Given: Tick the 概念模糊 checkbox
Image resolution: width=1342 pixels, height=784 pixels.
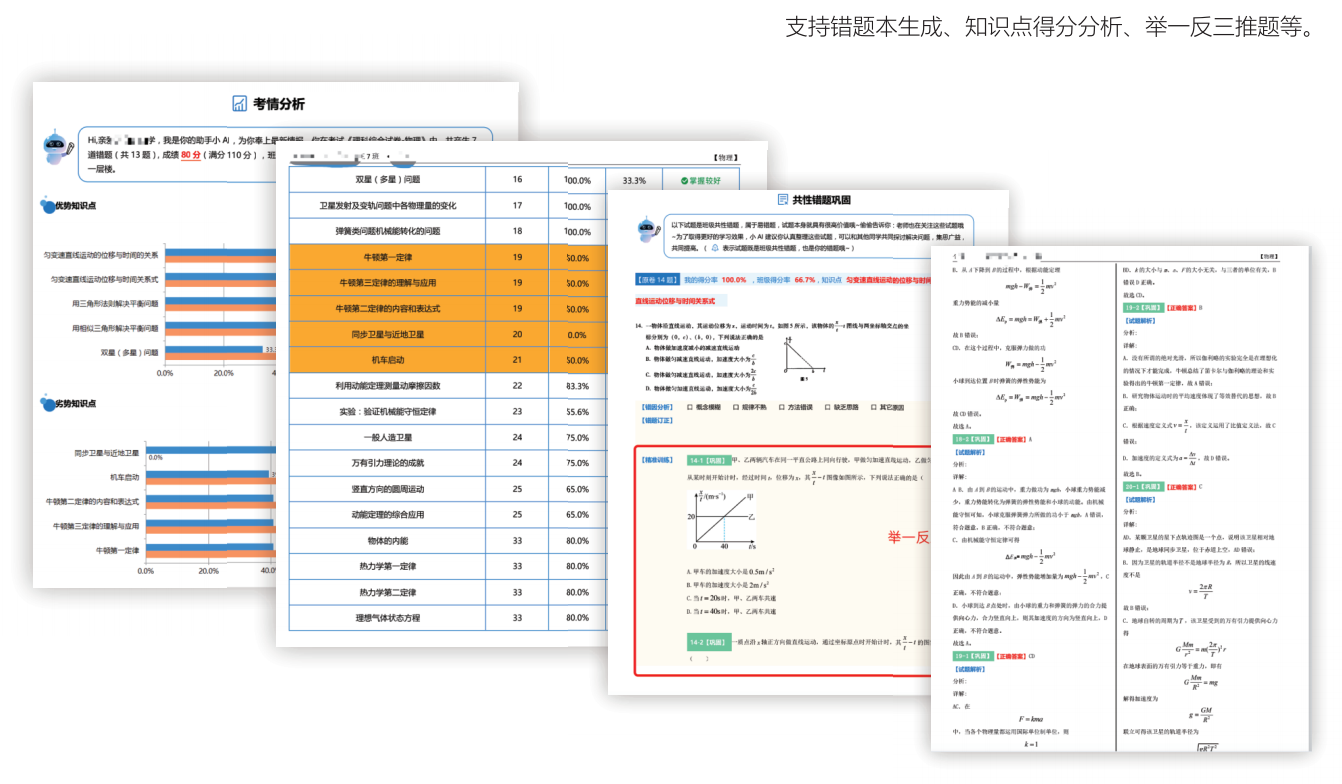Looking at the screenshot, I should pos(690,407).
